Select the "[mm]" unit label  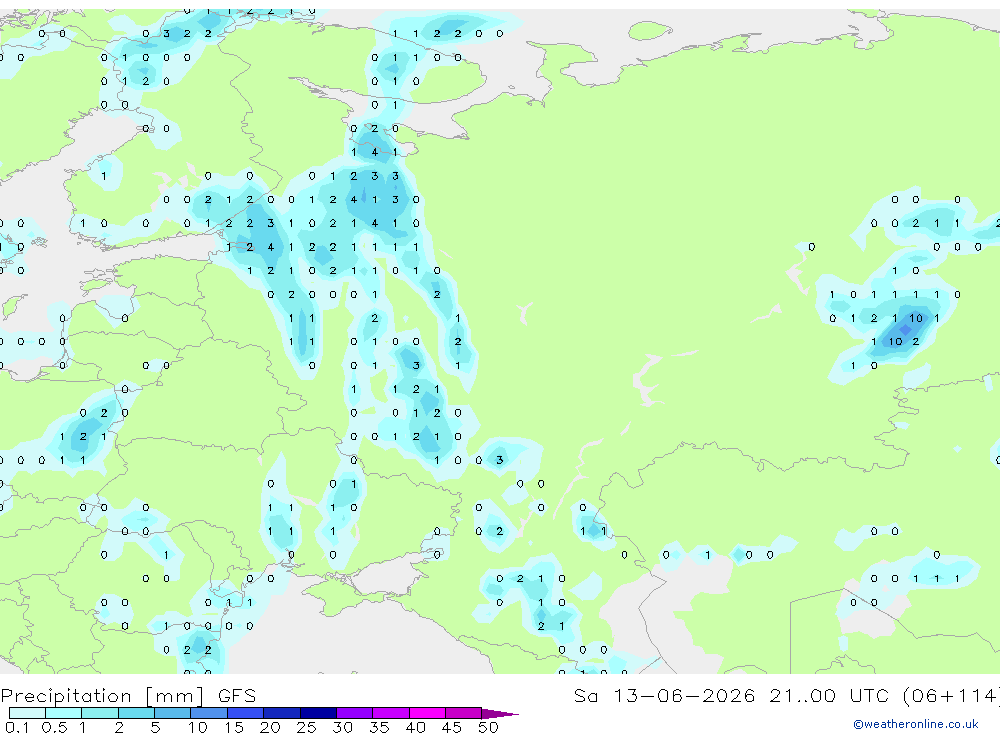[175, 695]
